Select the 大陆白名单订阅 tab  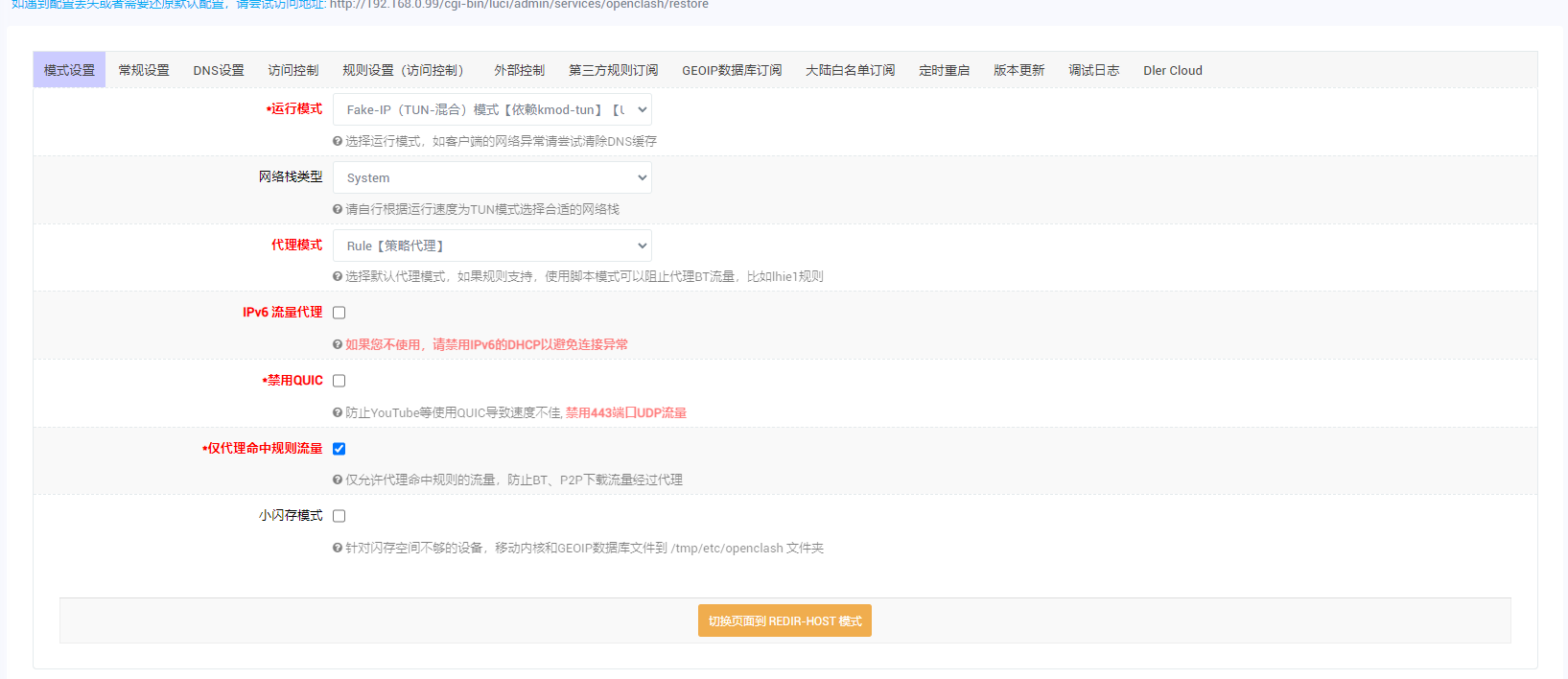[x=851, y=70]
